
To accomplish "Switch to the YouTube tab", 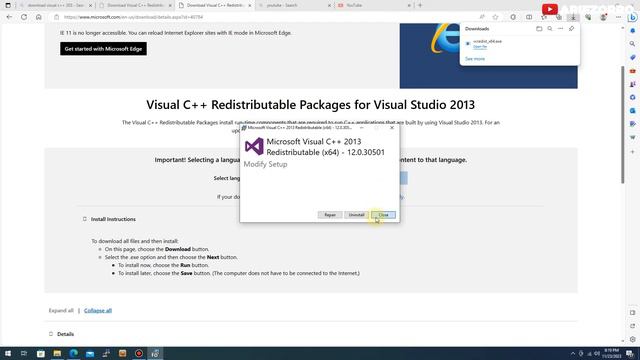I will coord(374,5).
